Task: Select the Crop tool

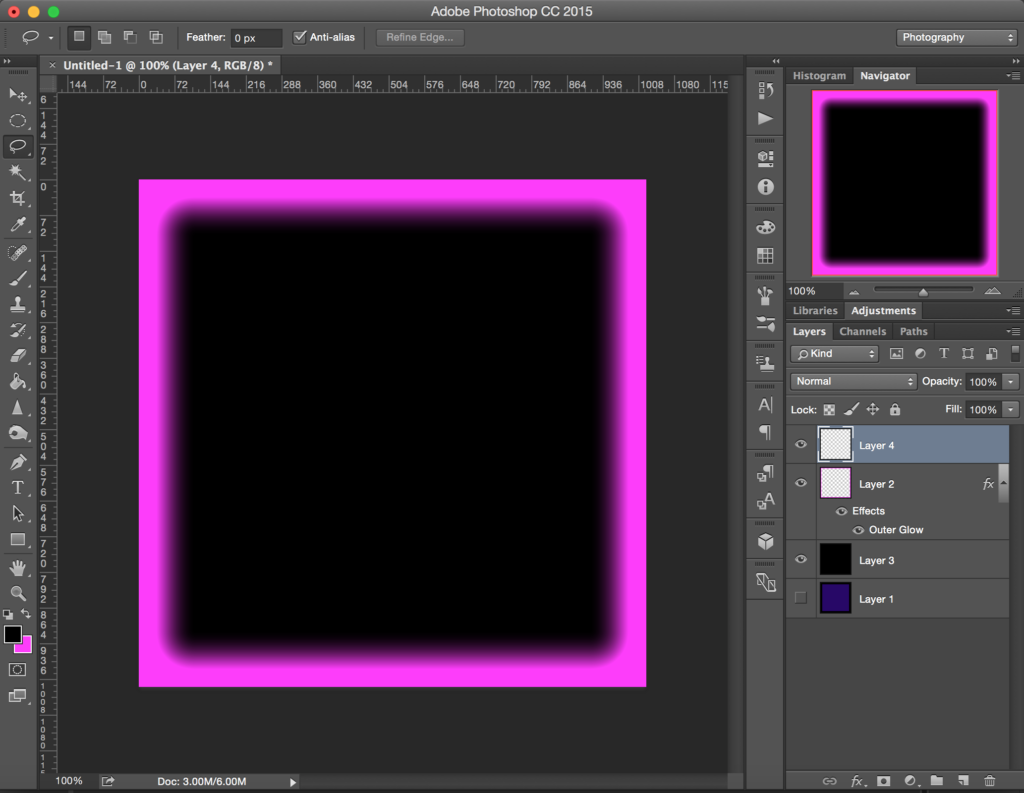Action: click(18, 198)
